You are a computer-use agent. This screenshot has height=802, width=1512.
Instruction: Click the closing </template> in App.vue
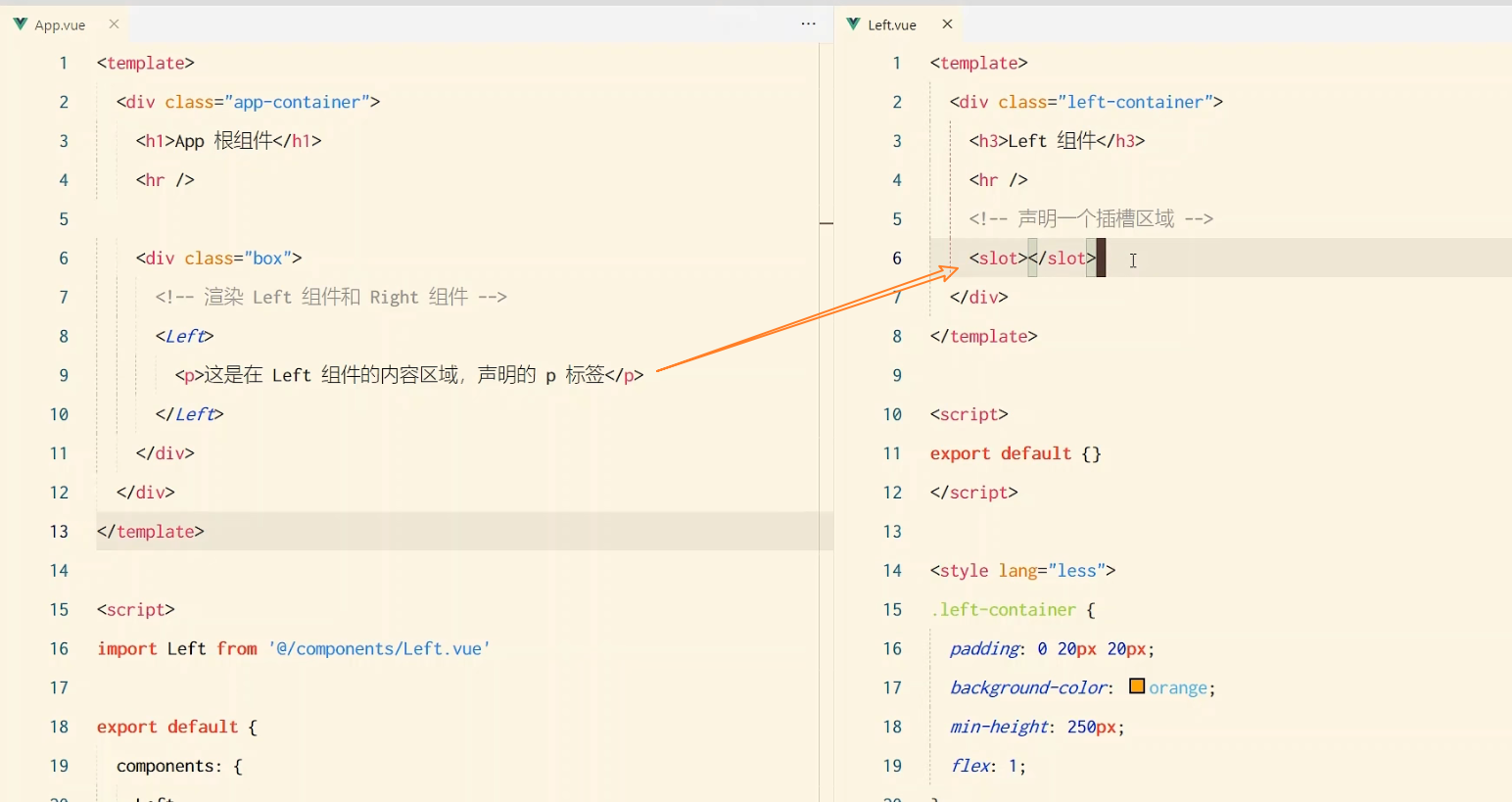pos(150,532)
